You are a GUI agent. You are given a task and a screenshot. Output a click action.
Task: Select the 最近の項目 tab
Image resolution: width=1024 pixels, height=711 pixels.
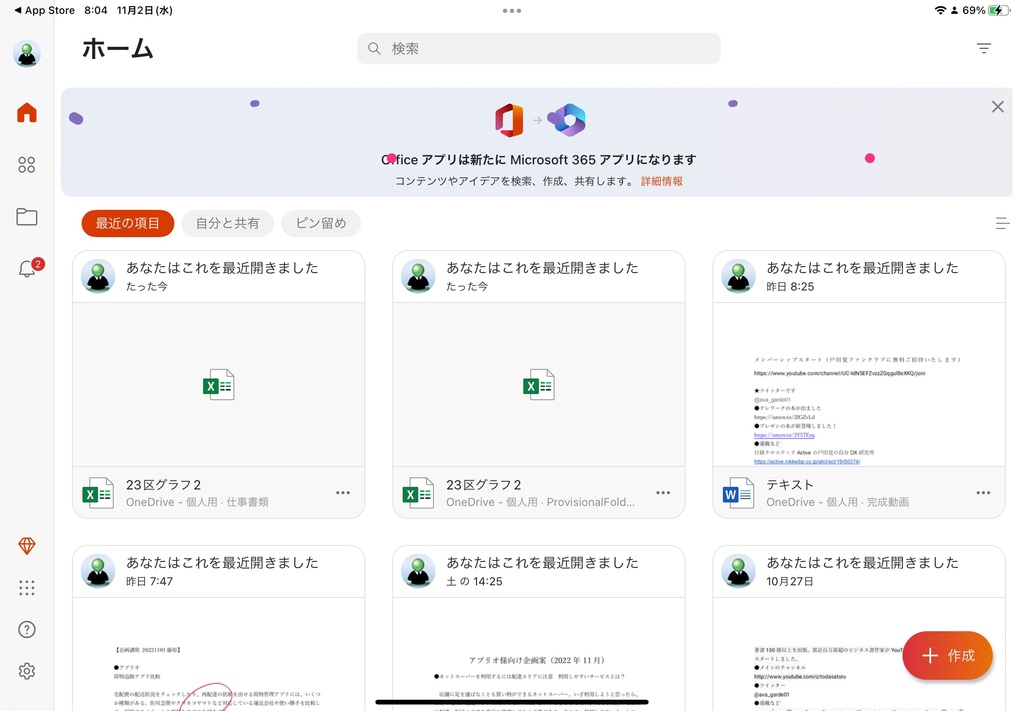pyautogui.click(x=128, y=223)
